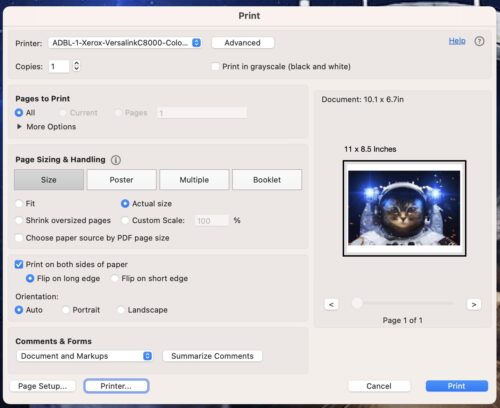Switch to the Booklet tab
This screenshot has height=408, width=500.
pos(267,180)
